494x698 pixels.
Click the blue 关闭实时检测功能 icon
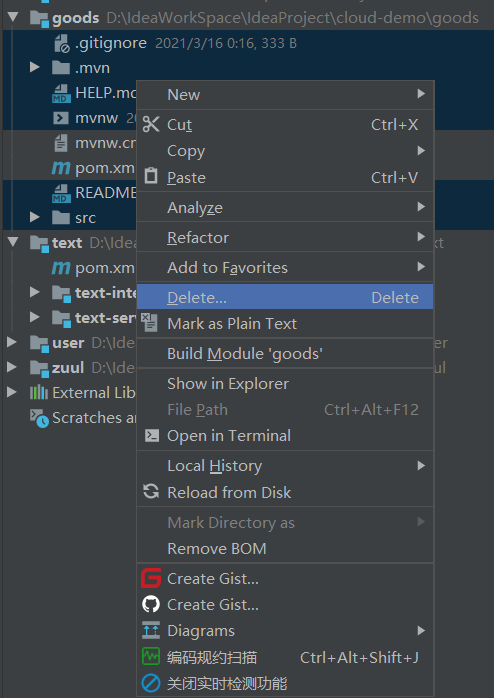coord(151,683)
